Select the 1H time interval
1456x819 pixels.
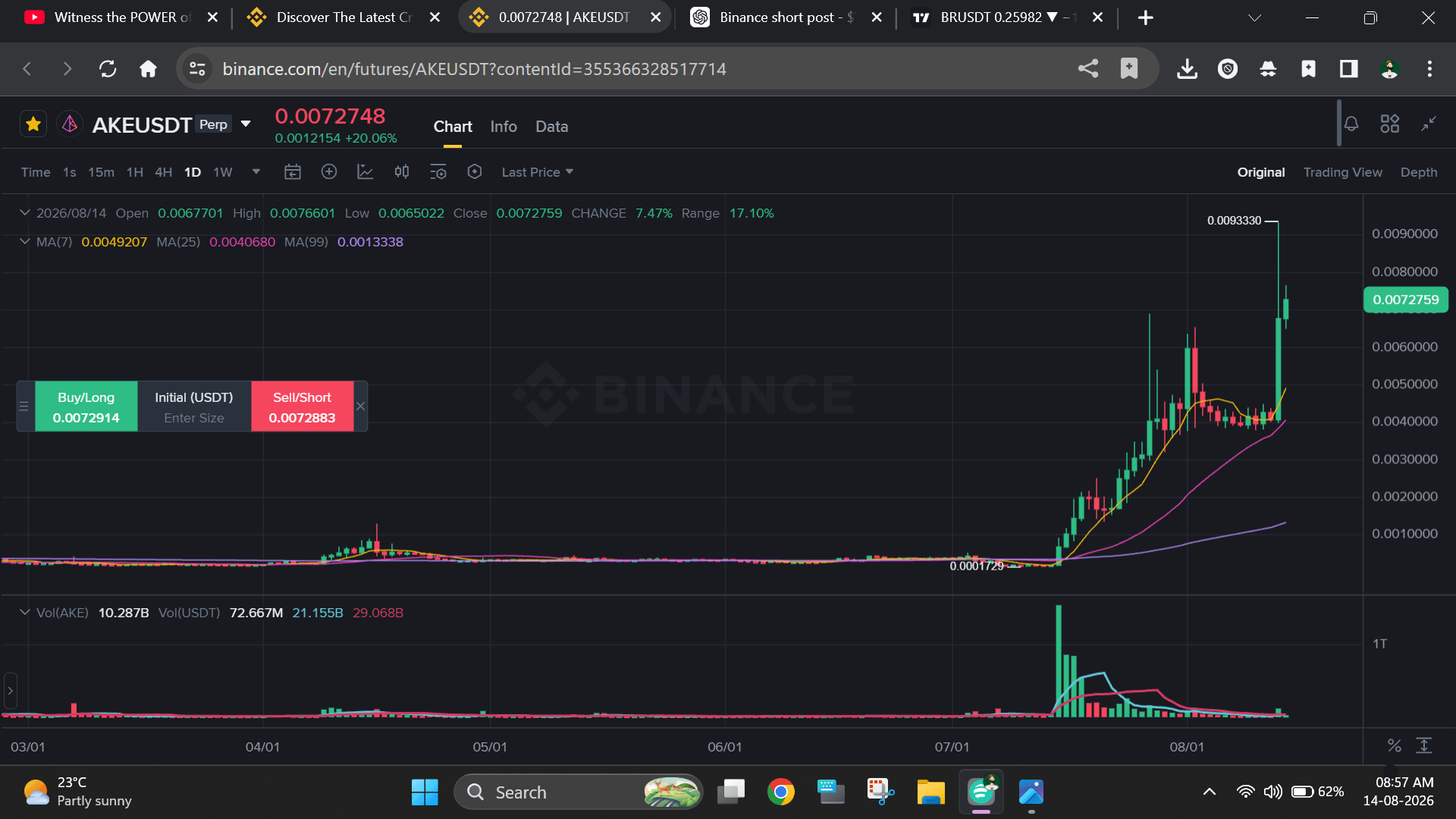pyautogui.click(x=135, y=172)
